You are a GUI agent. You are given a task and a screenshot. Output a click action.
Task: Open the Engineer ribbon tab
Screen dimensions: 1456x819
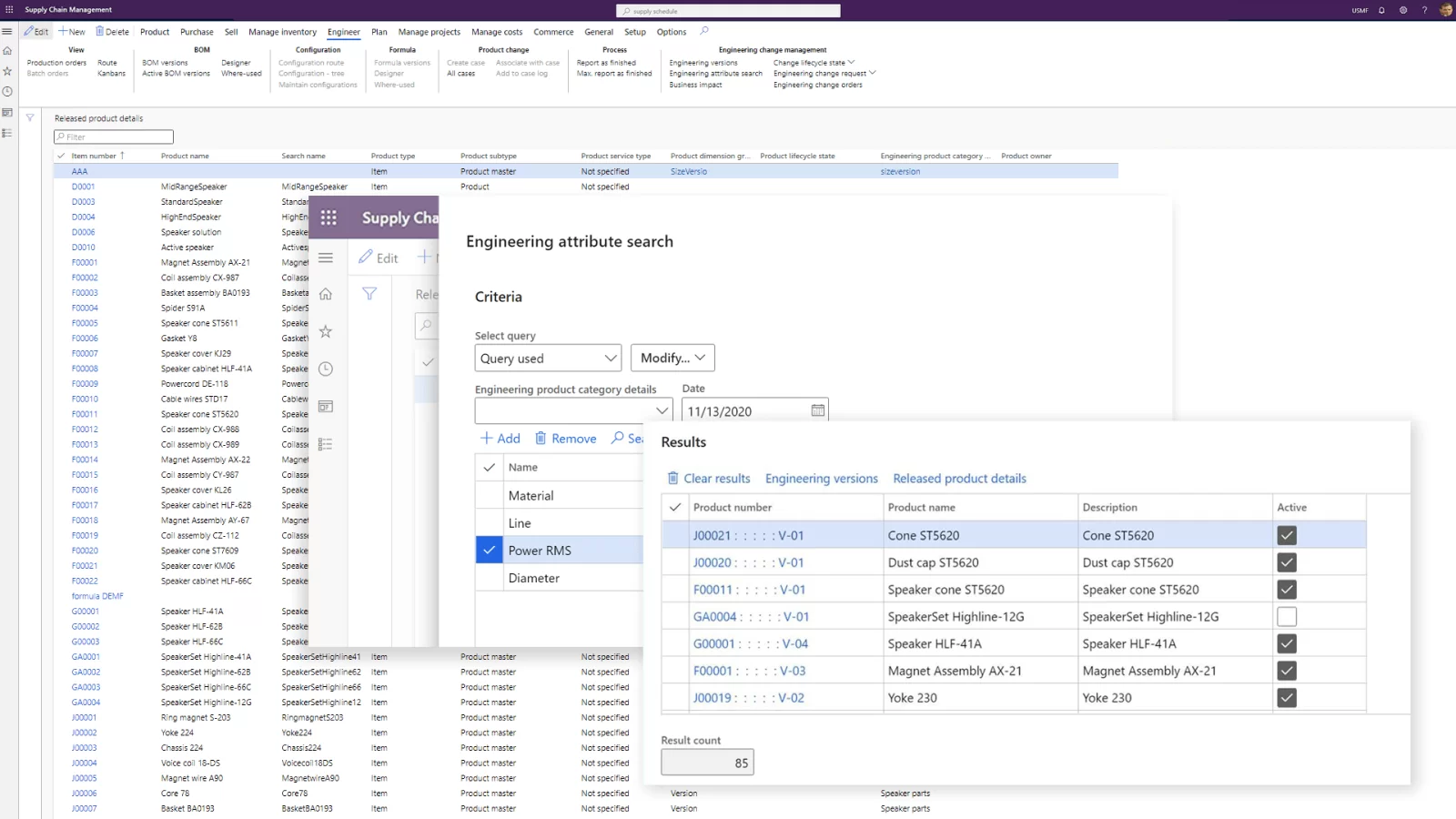click(x=344, y=32)
